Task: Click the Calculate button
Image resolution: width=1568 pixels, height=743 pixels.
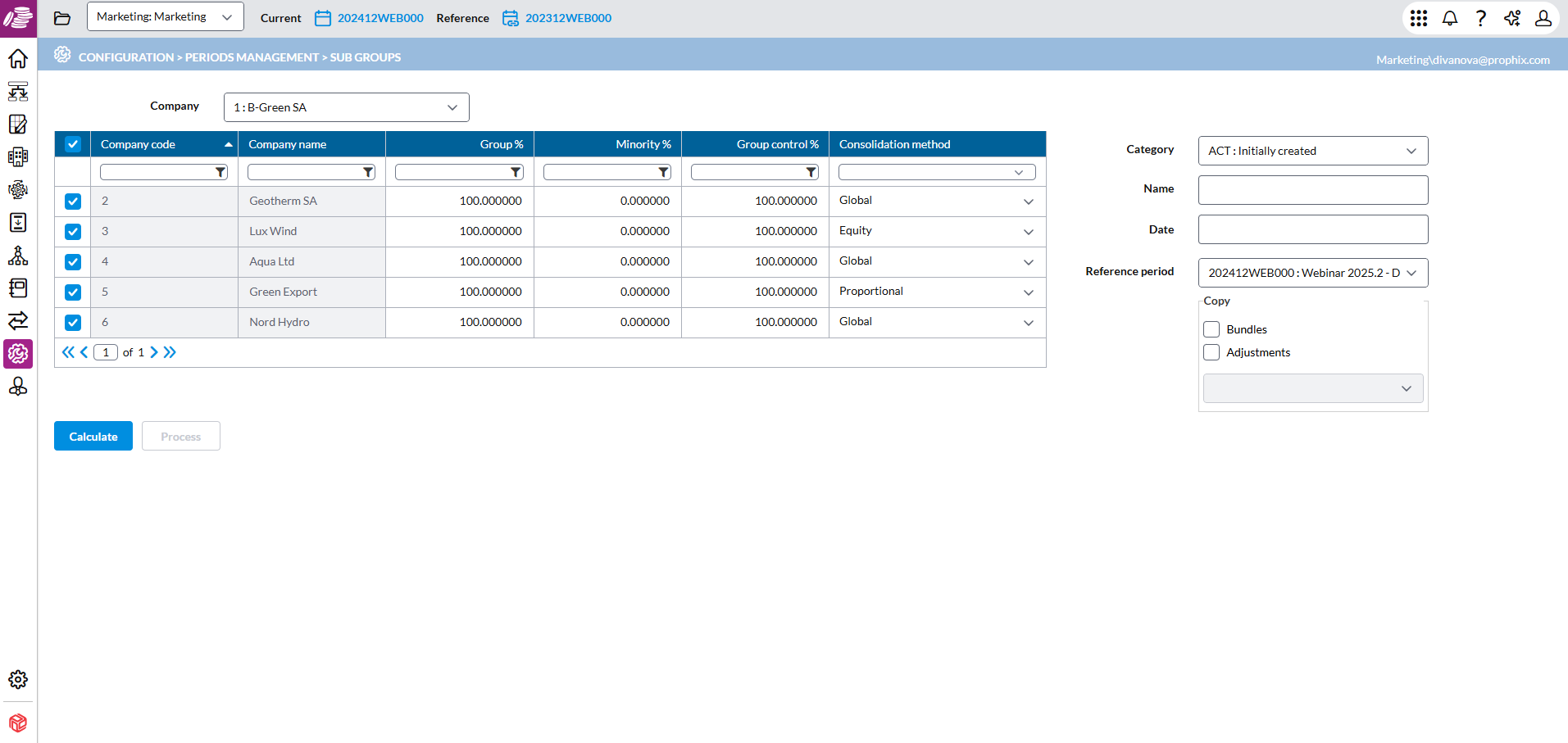Action: coord(93,435)
